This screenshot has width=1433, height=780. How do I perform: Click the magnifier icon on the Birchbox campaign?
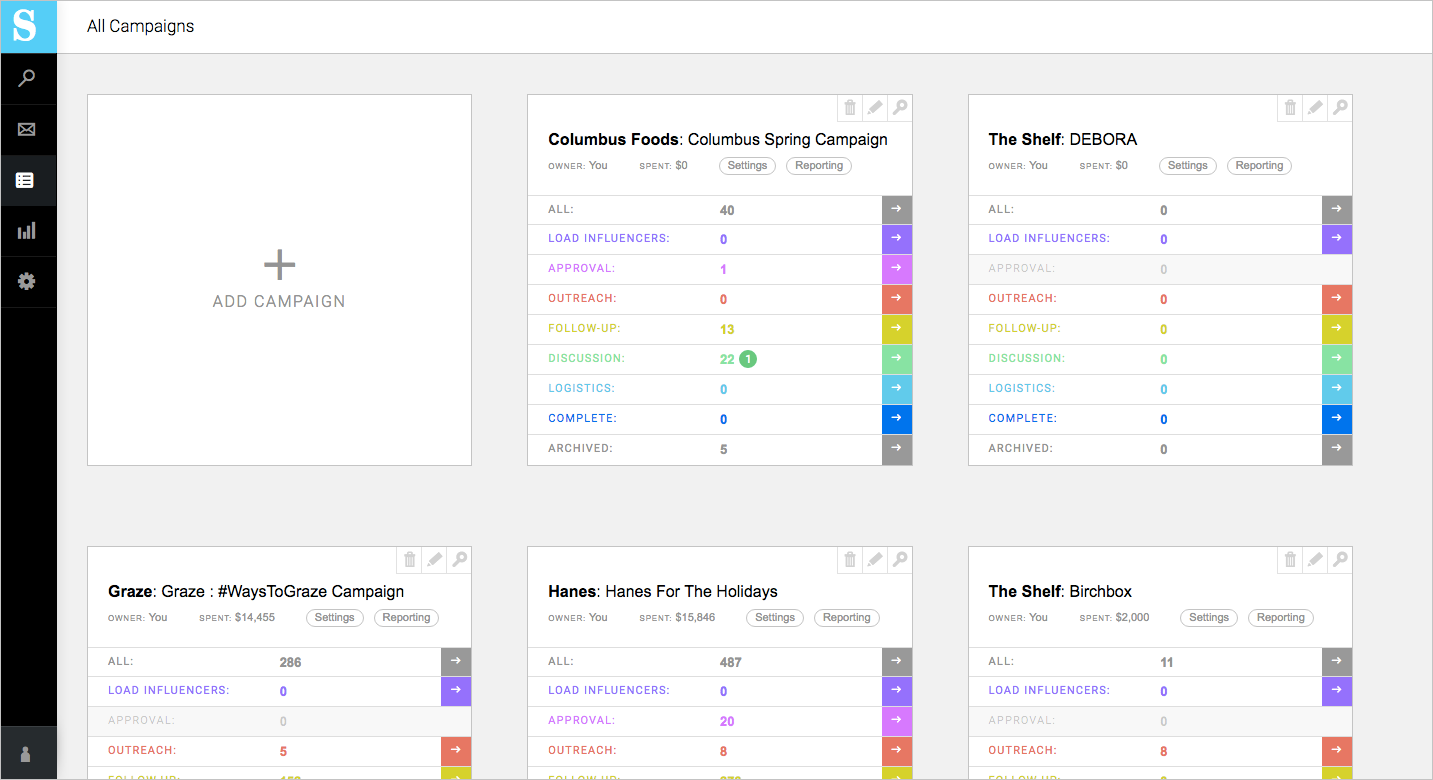(x=1340, y=560)
